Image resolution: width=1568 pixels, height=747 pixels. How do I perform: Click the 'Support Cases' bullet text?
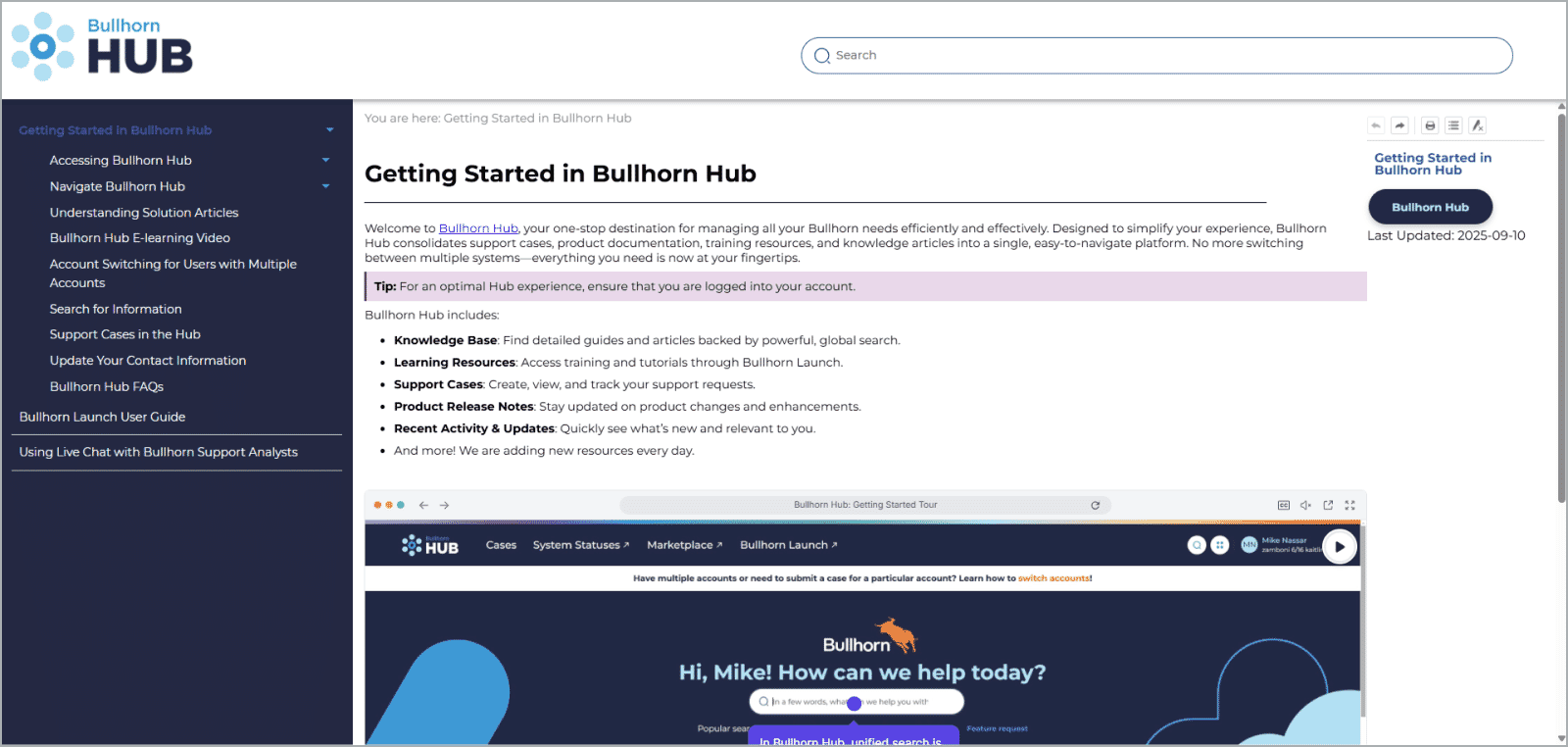(x=438, y=384)
